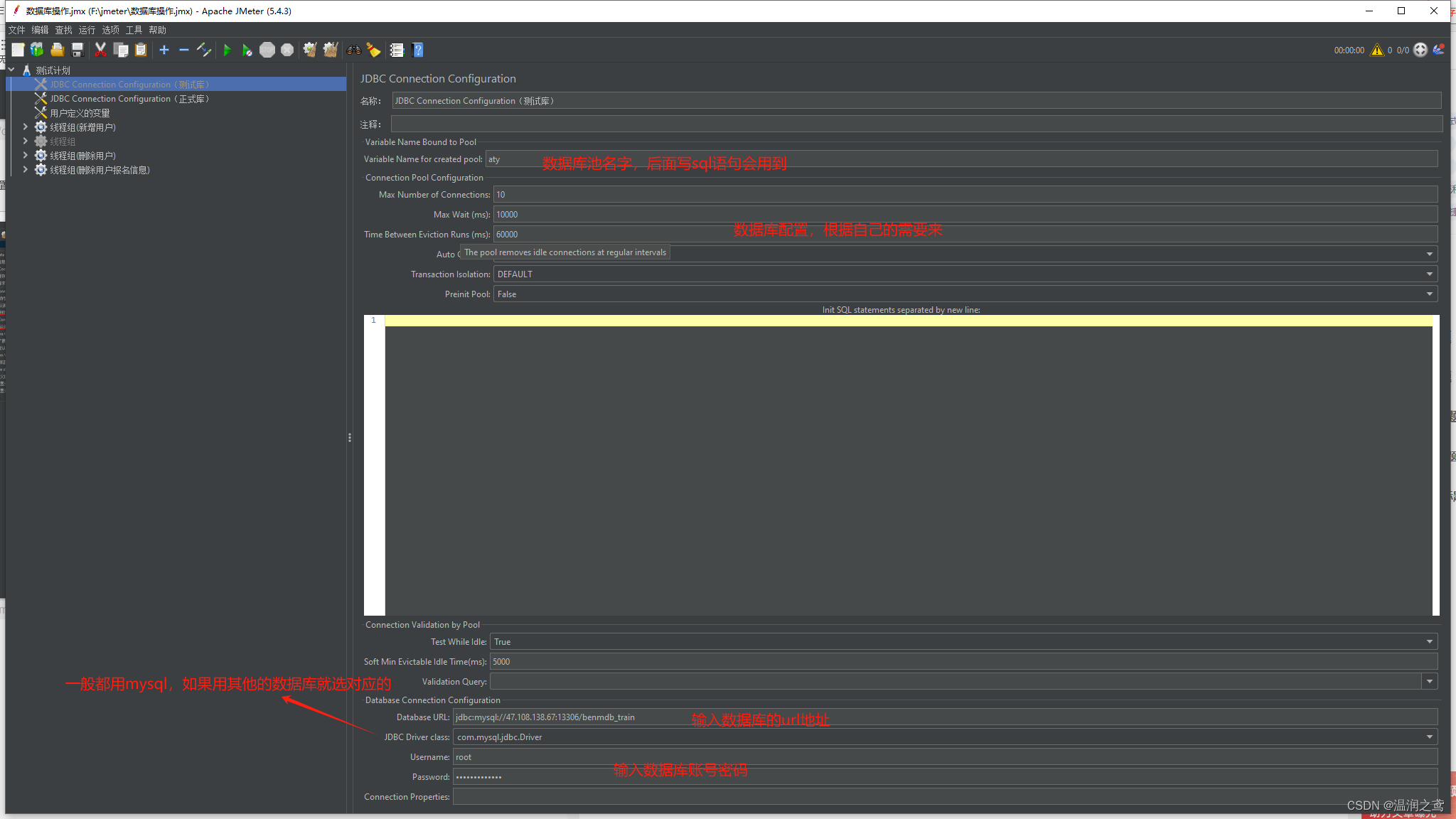The height and width of the screenshot is (819, 1456).
Task: Clear all results with double broom icon
Action: tap(331, 50)
